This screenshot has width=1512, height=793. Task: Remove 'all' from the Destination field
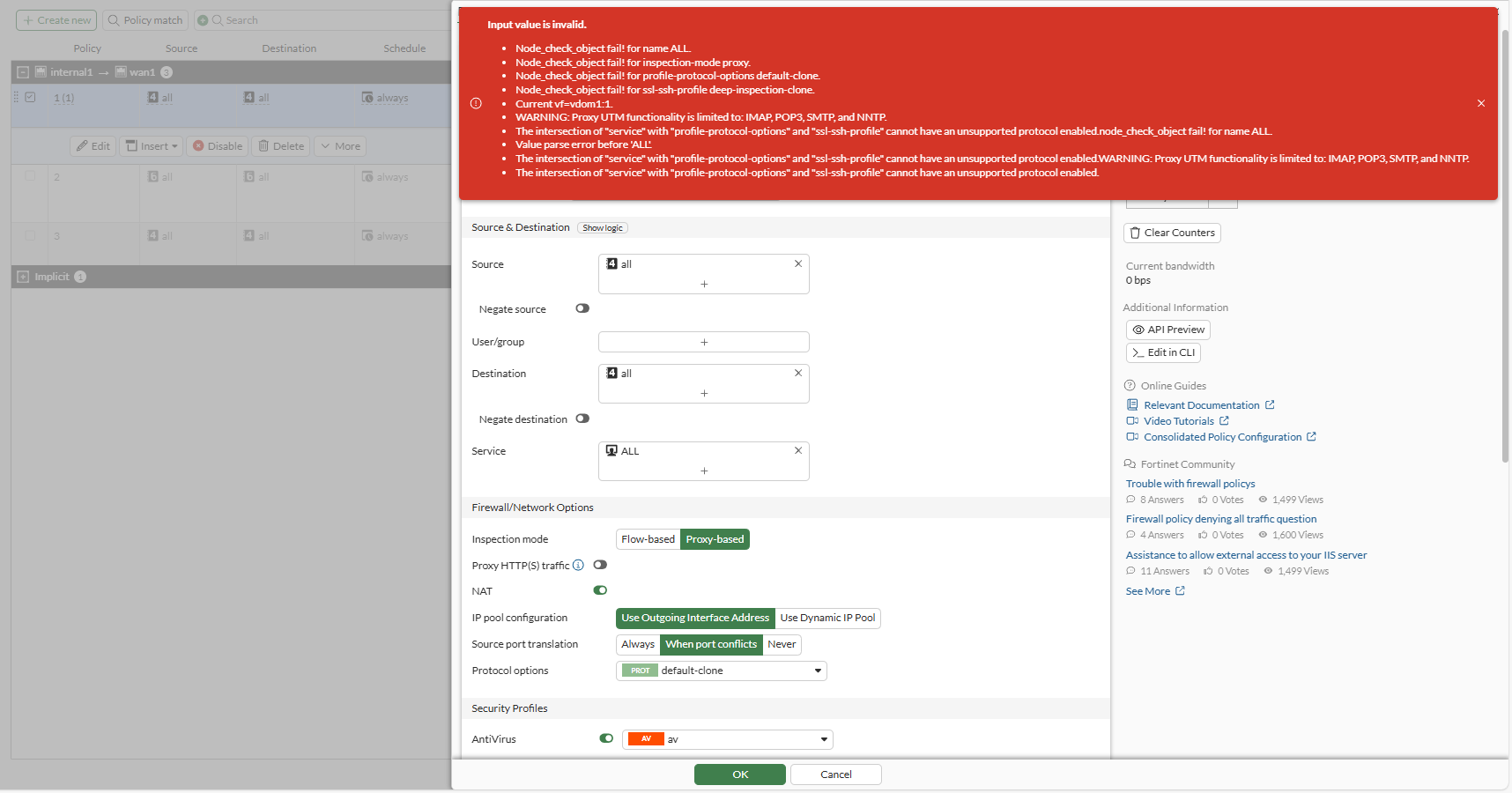click(797, 373)
